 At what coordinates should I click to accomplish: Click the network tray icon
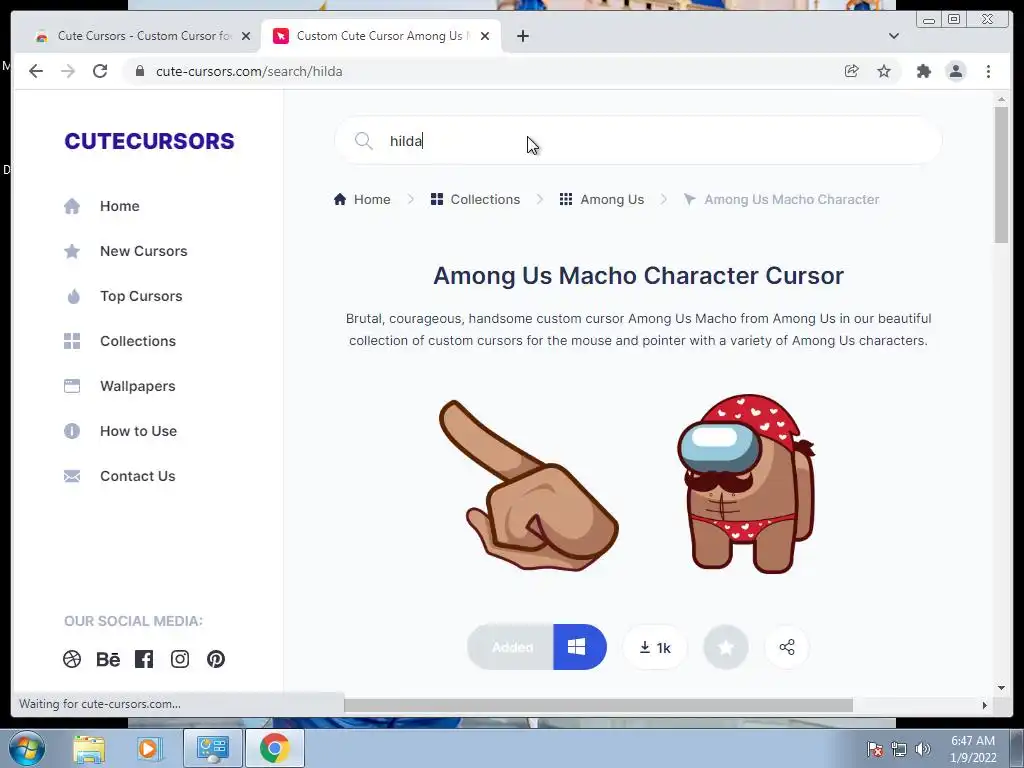(899, 749)
